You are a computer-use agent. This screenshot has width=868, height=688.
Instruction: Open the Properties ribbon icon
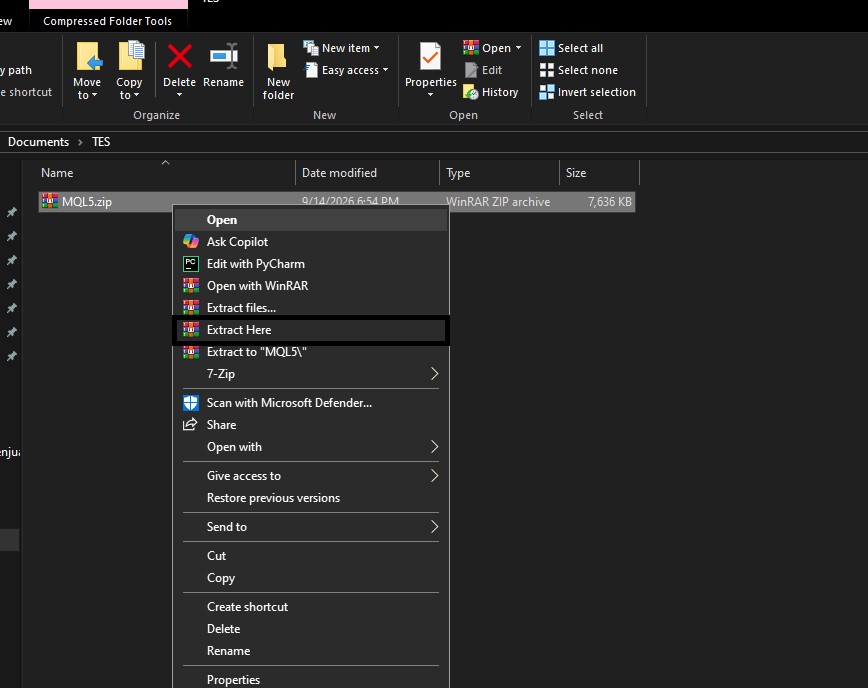[430, 56]
